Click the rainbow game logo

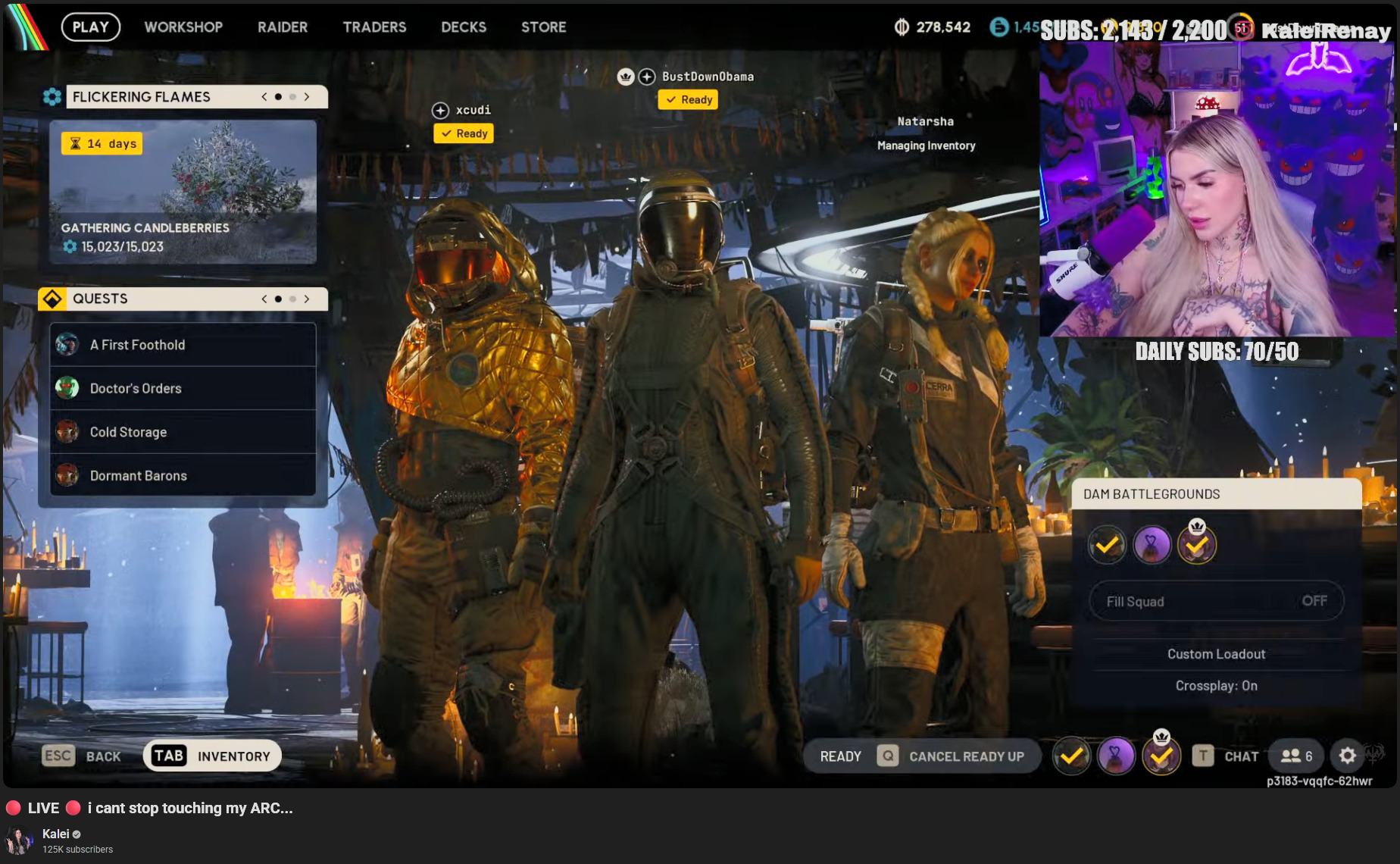pyautogui.click(x=29, y=27)
